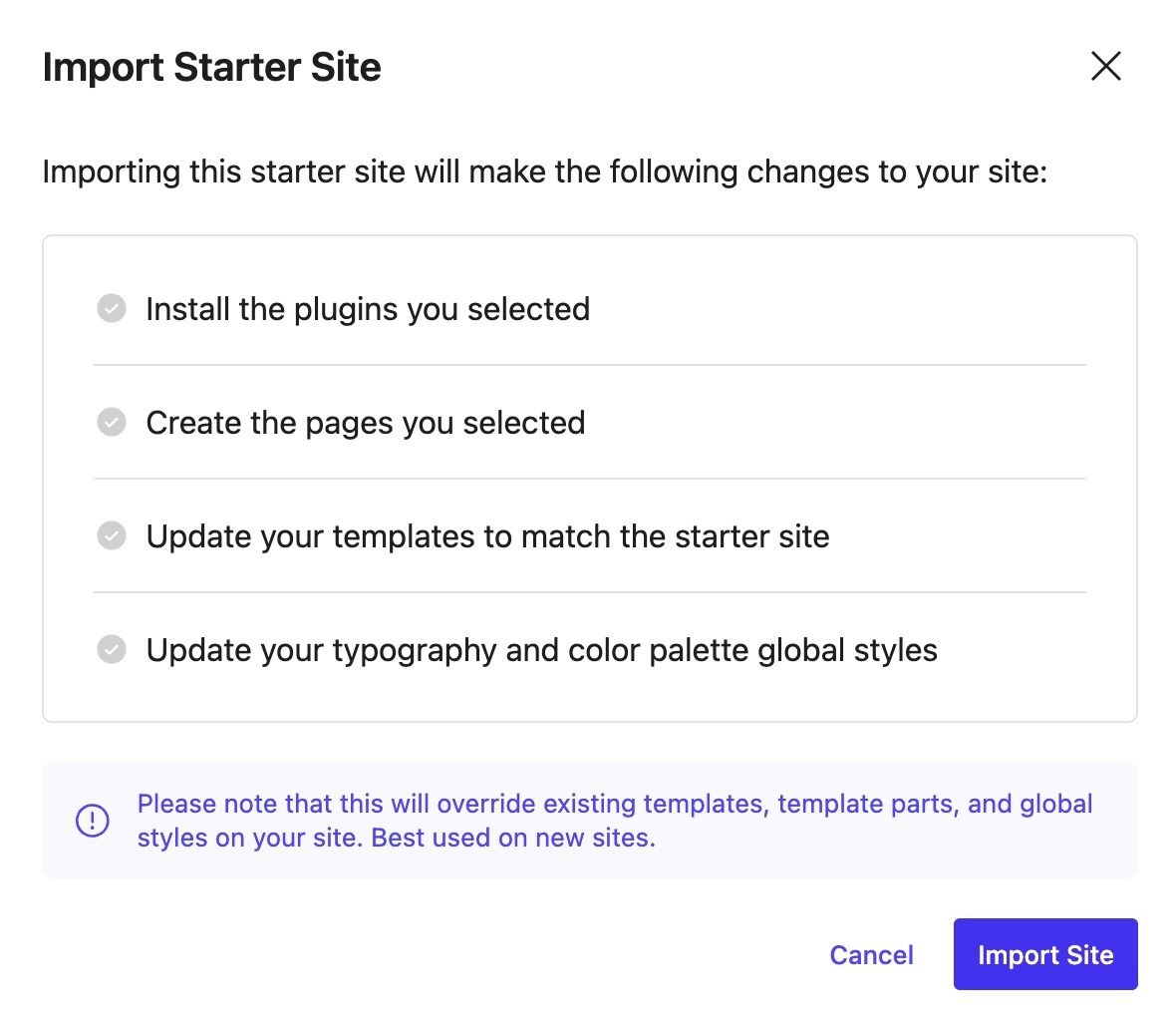Select the 'Create the pages you selected' item
1176x1027 pixels.
tap(366, 423)
